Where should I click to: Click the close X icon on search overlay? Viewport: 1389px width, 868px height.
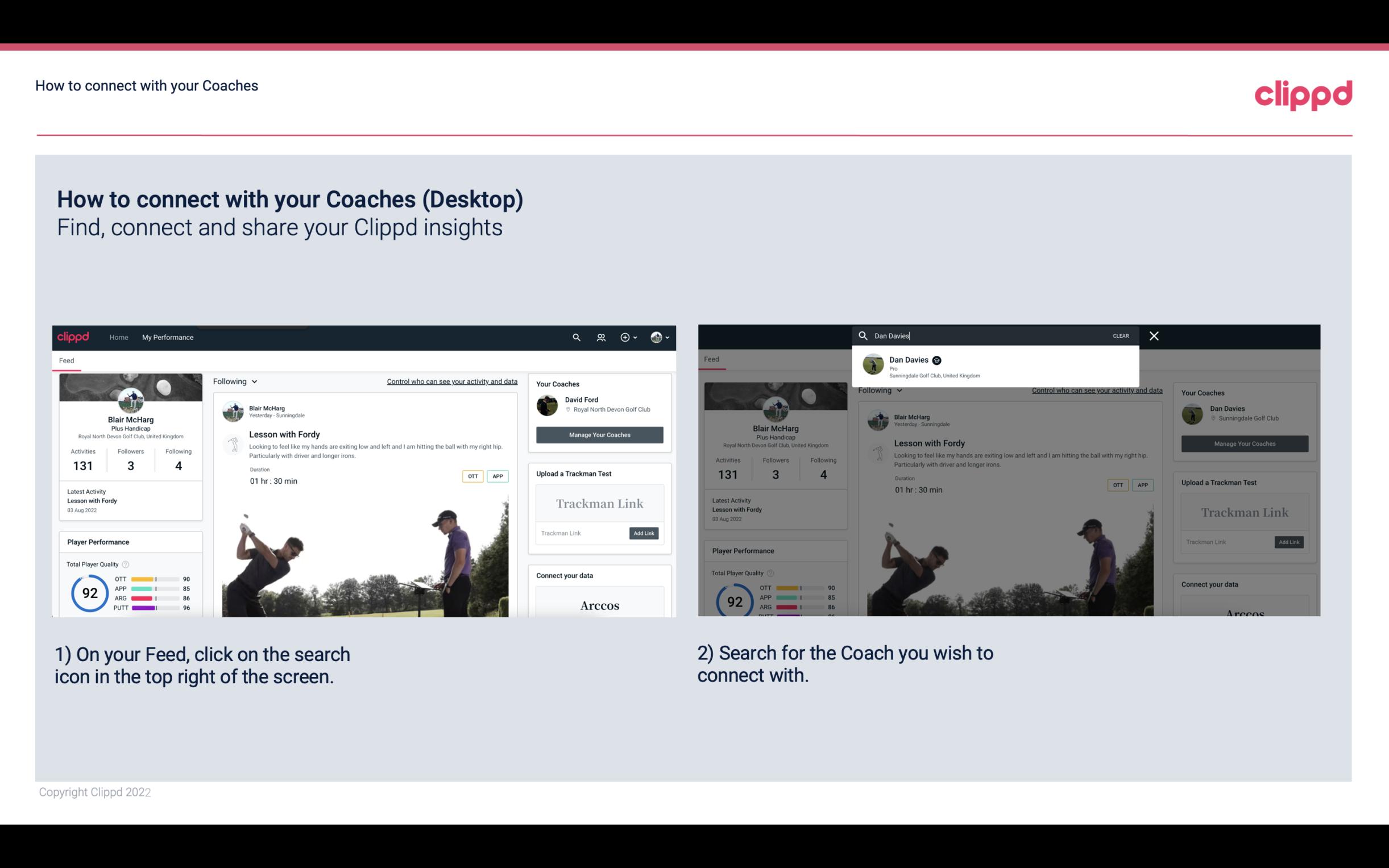1154,335
